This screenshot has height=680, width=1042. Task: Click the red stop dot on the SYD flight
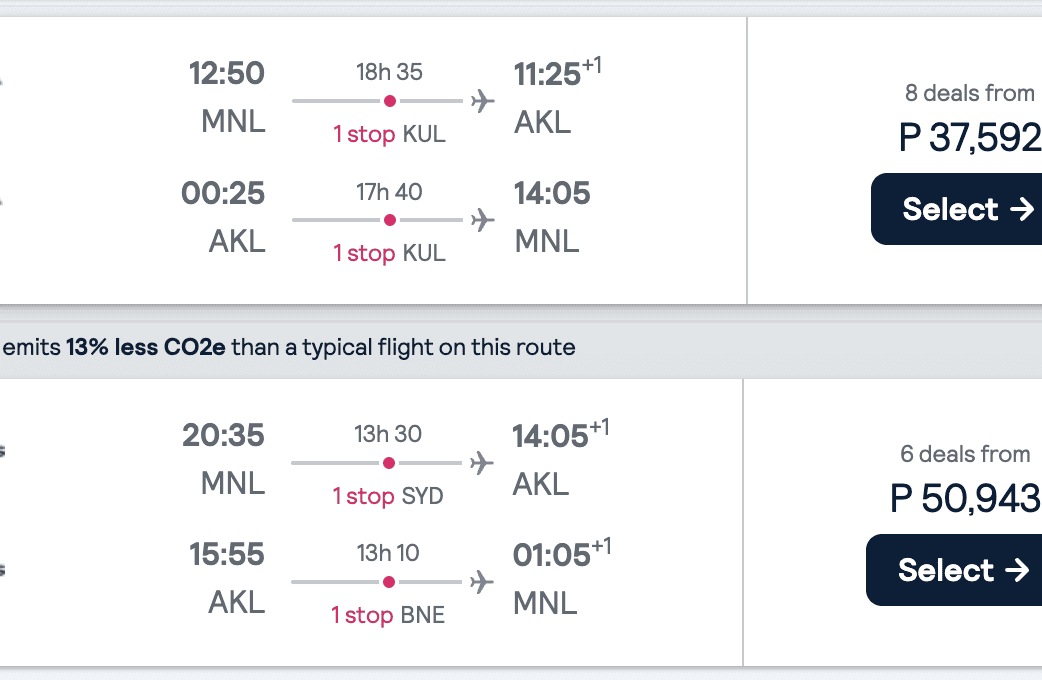[389, 463]
